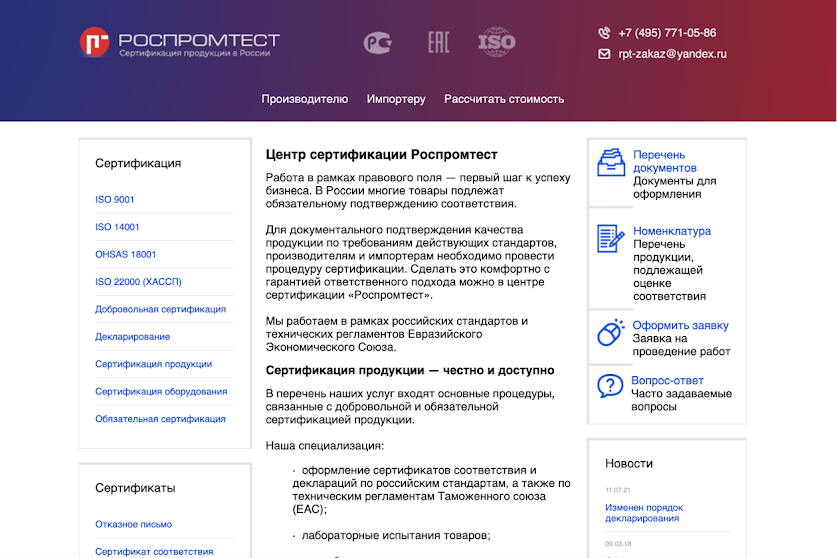Click the Наша специализация: text
The width and height of the screenshot is (837, 558).
pyautogui.click(x=325, y=445)
